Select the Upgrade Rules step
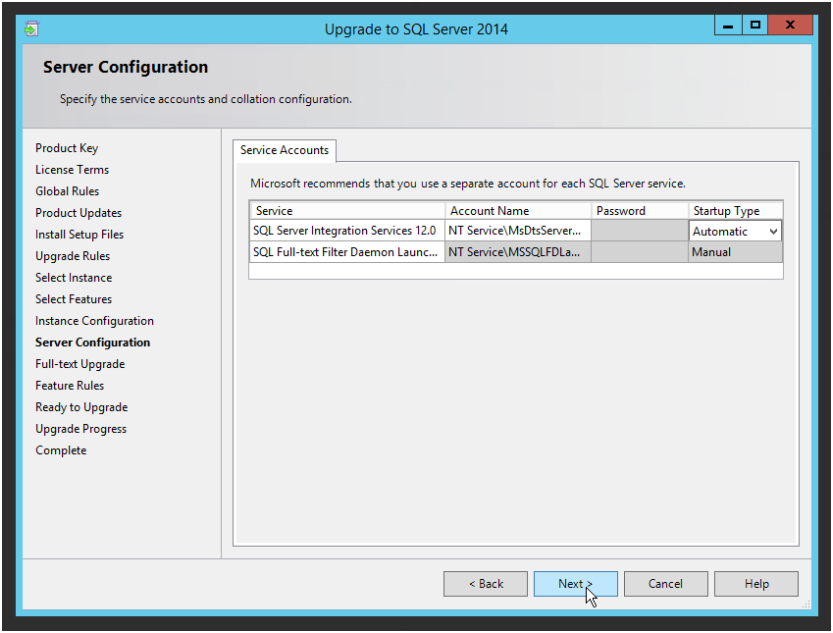The width and height of the screenshot is (833, 633). [73, 256]
